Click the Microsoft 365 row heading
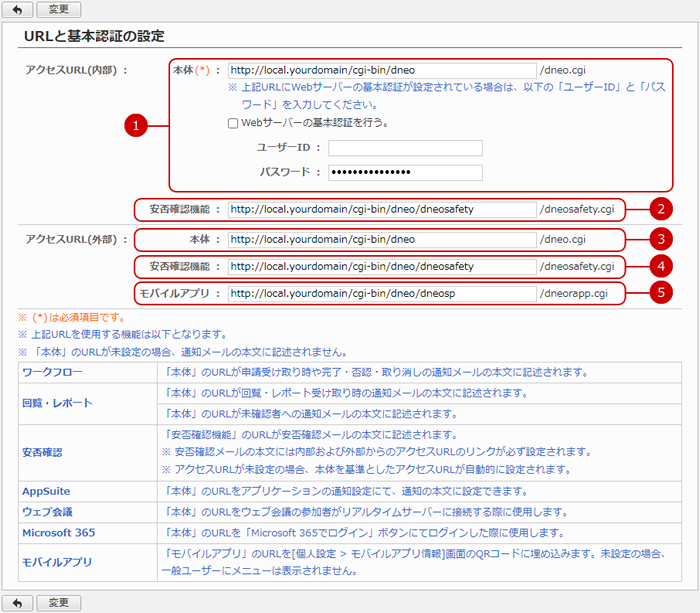Image resolution: width=700 pixels, height=613 pixels. 59,532
